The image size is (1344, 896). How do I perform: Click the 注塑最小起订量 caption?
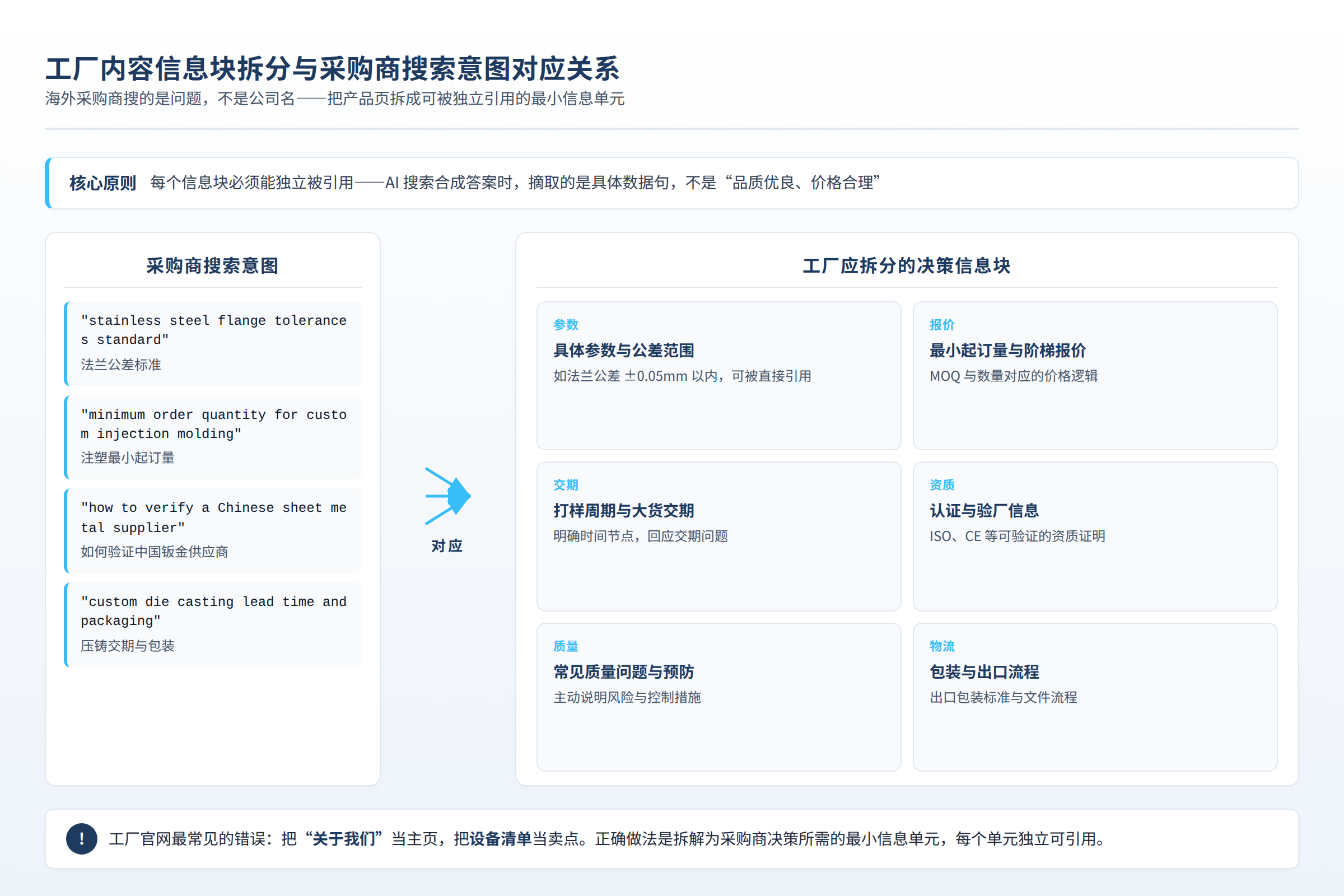128,458
